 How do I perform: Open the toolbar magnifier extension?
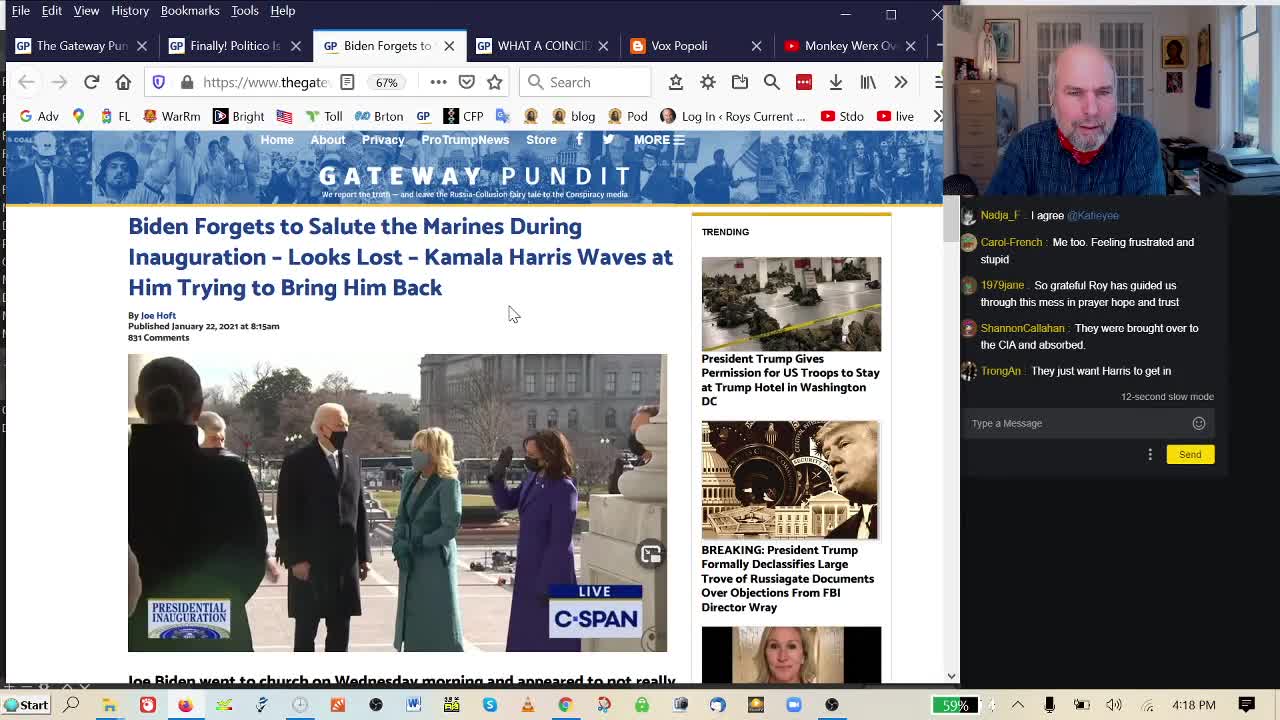click(771, 82)
